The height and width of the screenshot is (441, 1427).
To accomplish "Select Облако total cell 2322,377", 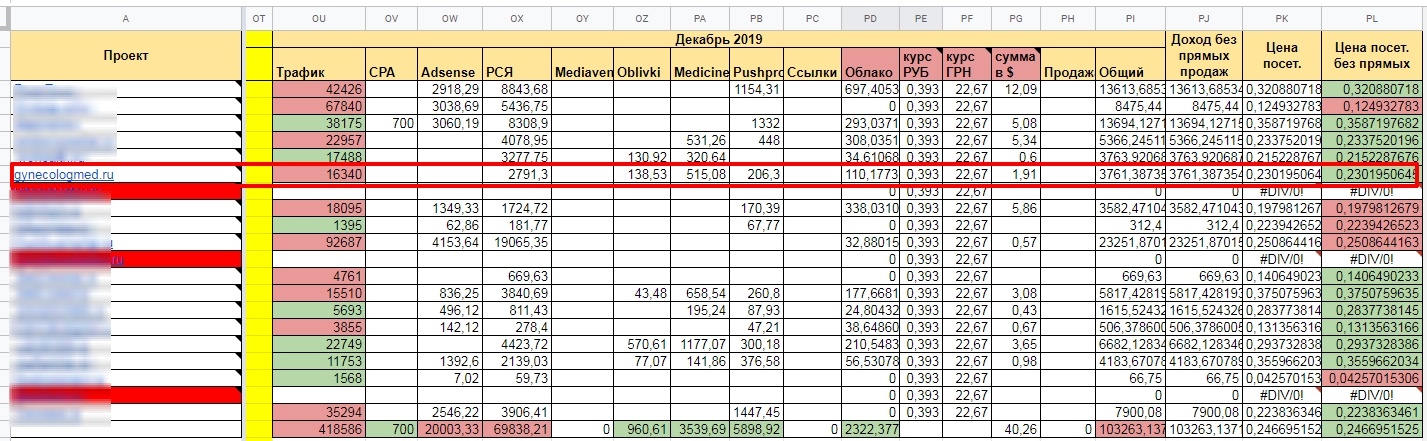I will pos(870,430).
